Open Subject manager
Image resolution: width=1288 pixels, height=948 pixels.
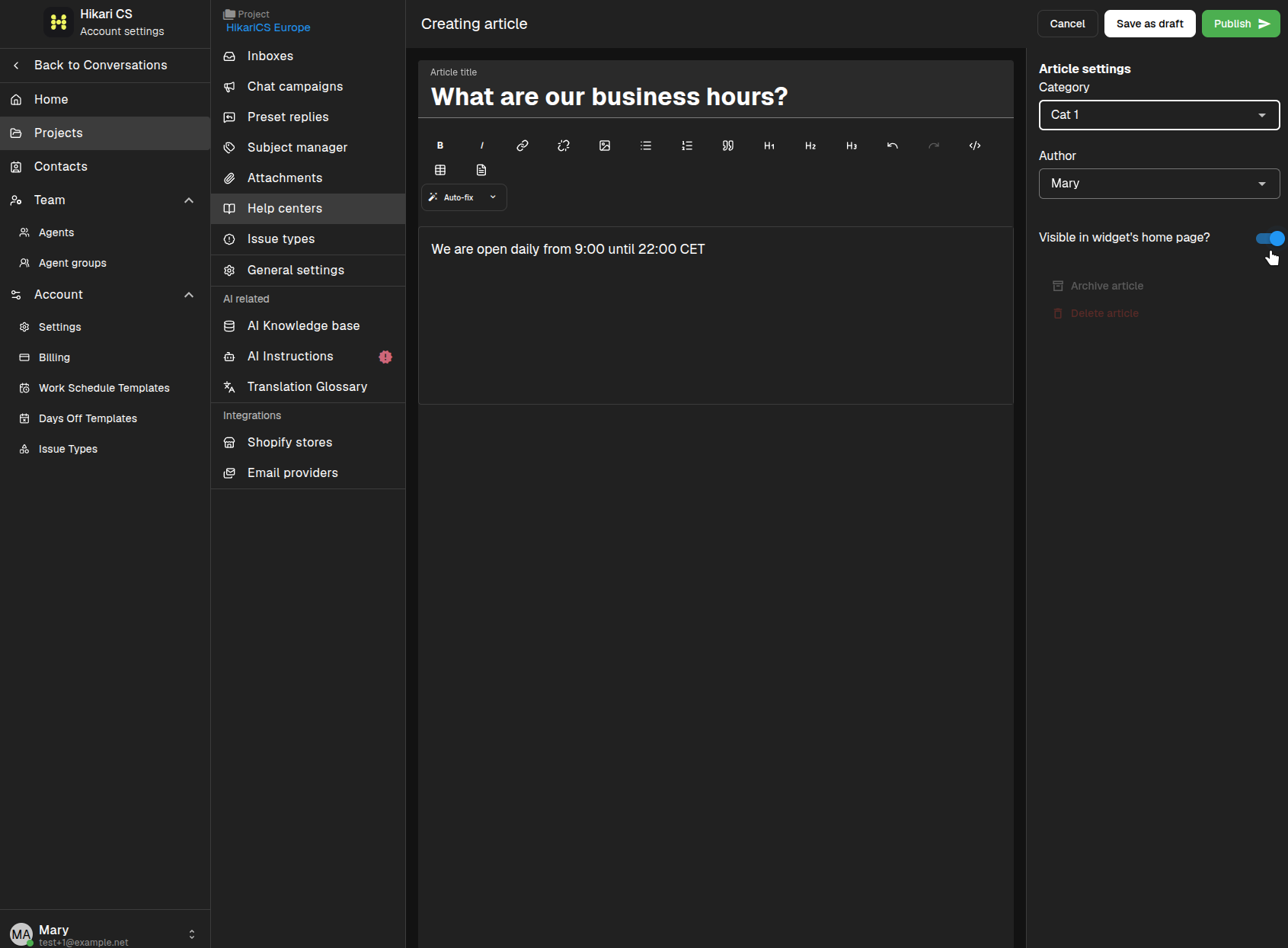pos(308,148)
